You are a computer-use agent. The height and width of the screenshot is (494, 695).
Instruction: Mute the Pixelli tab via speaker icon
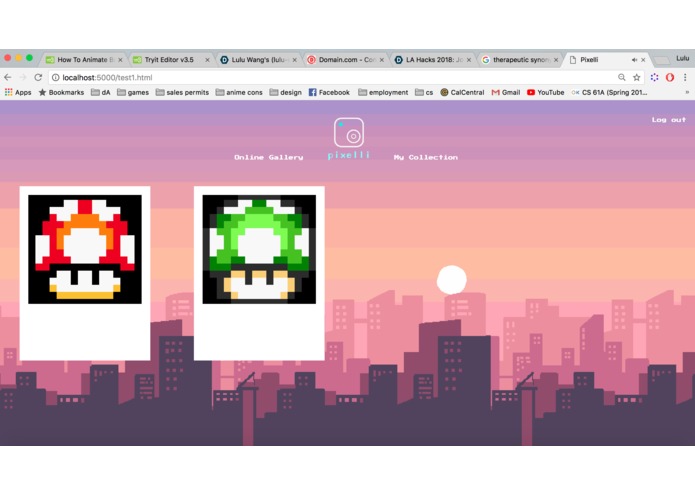coord(634,60)
